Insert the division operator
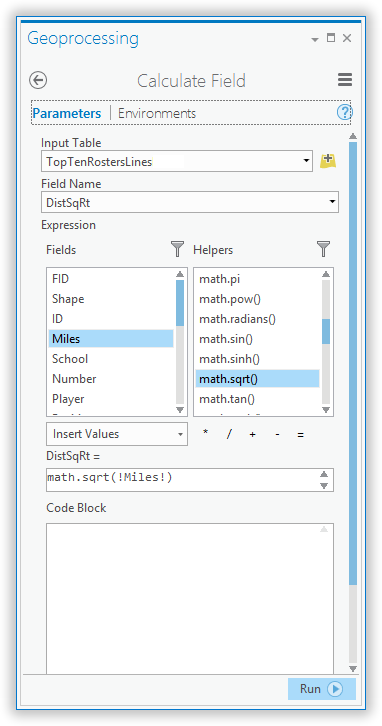The image size is (382, 726). (229, 434)
